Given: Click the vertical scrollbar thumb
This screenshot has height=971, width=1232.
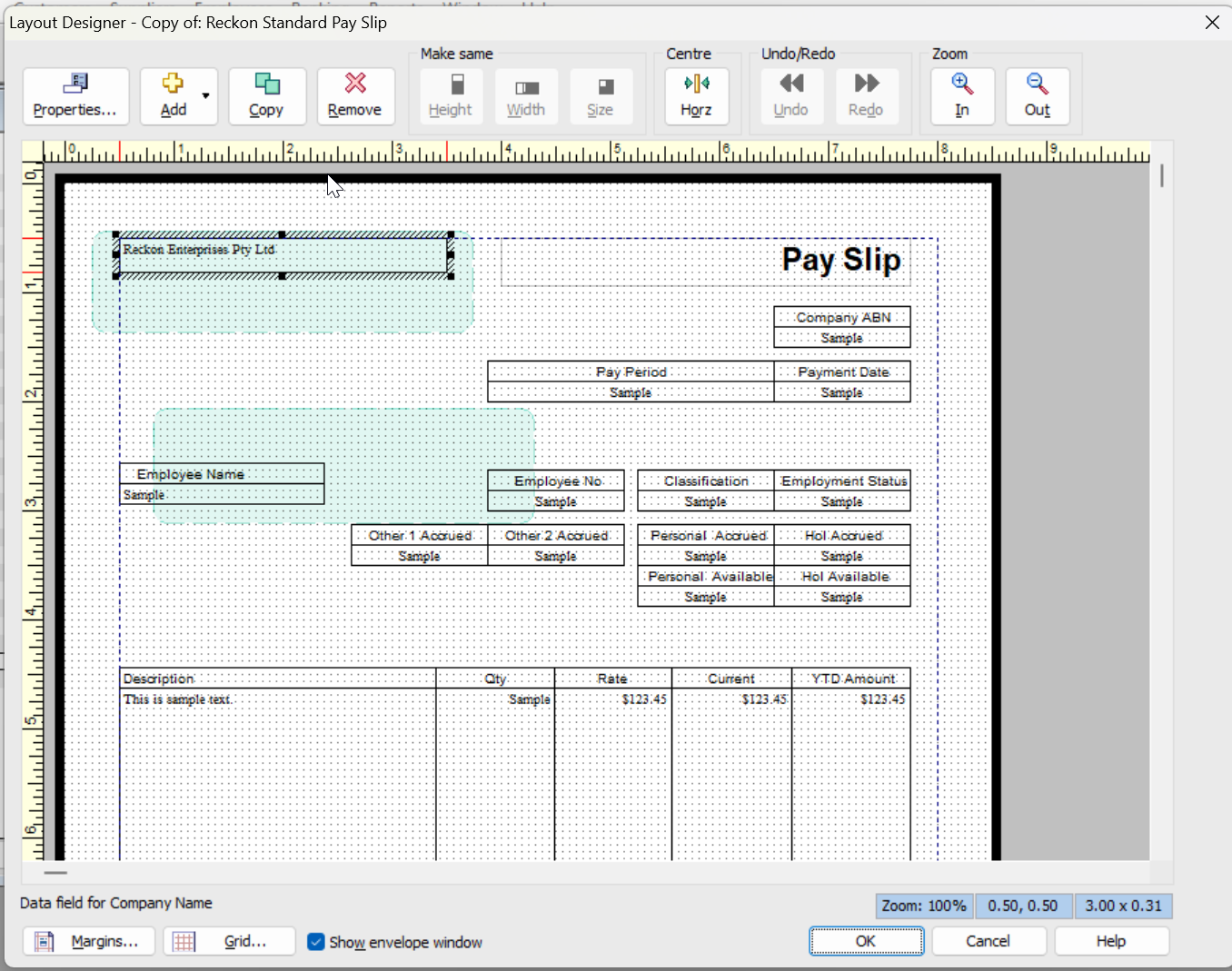Looking at the screenshot, I should pos(1162,174).
